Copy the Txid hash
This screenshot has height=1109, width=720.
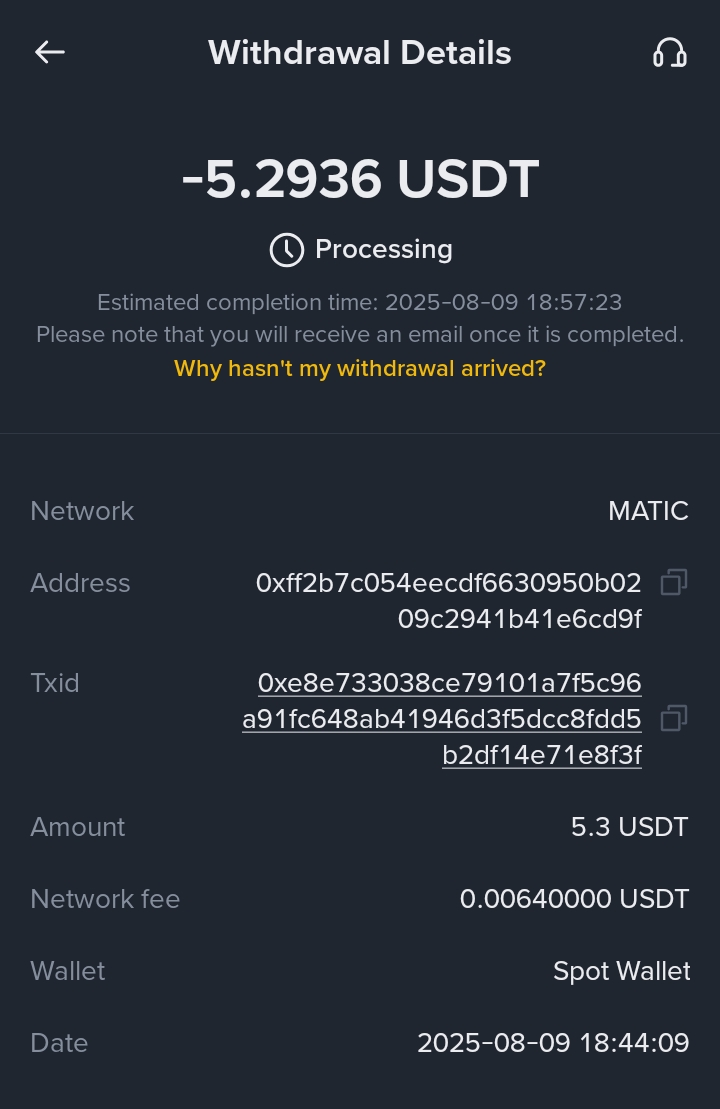click(x=674, y=718)
